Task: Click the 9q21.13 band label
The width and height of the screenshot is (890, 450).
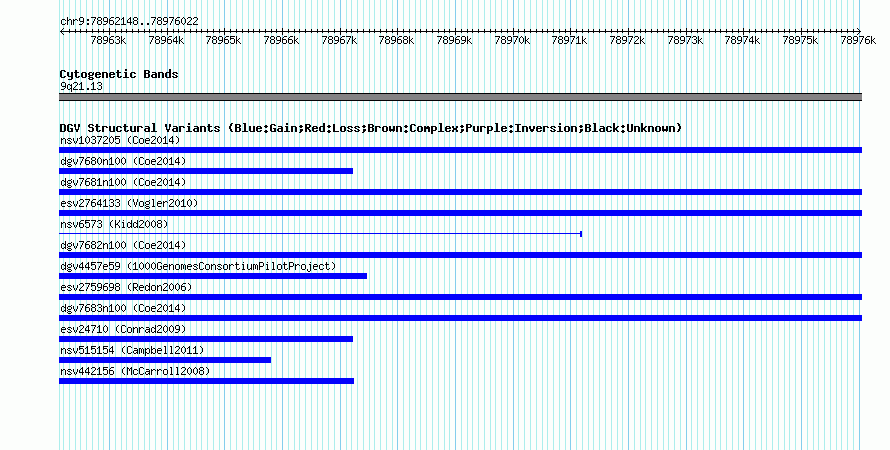Action: [81, 86]
